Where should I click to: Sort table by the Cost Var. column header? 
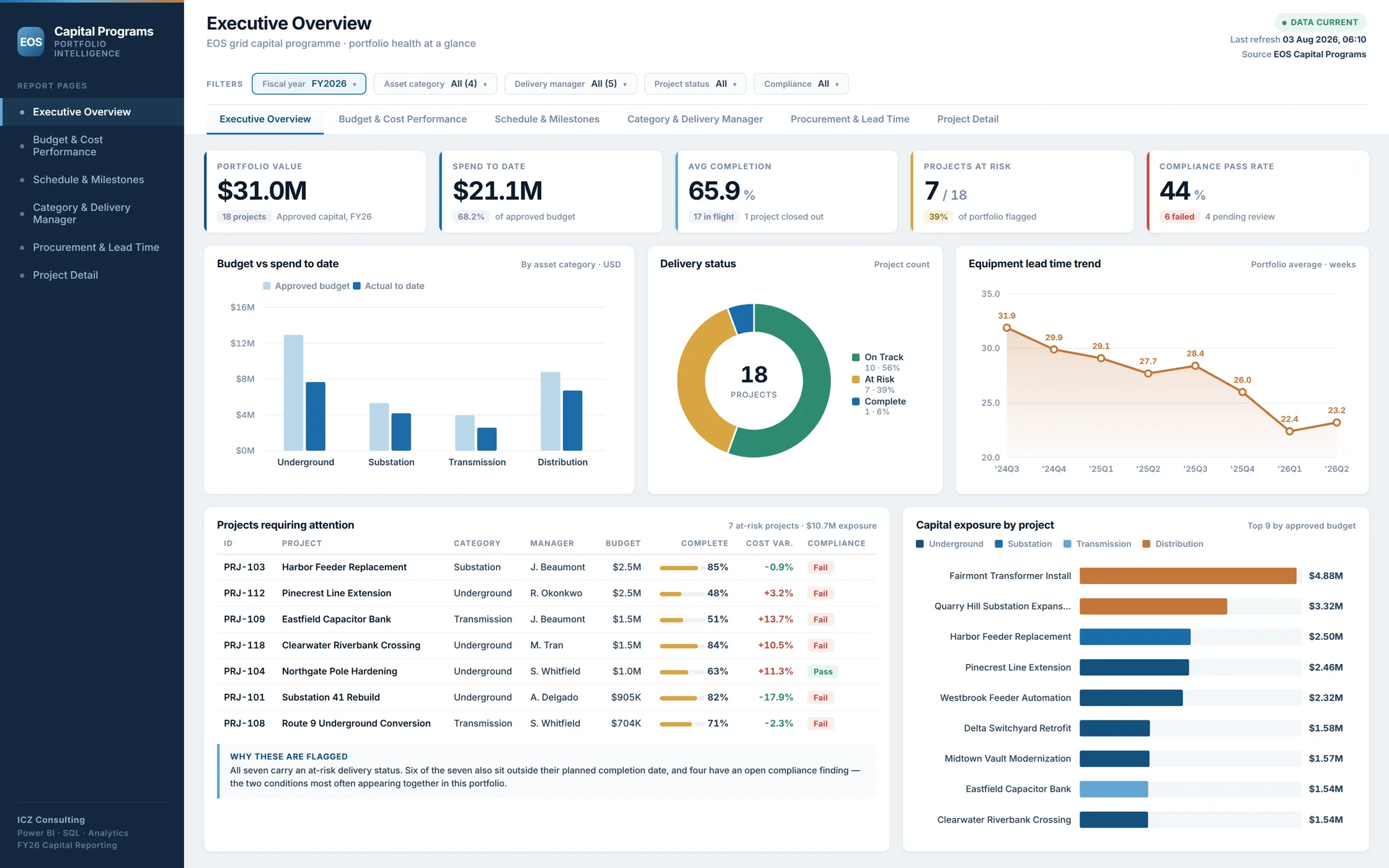pos(769,543)
